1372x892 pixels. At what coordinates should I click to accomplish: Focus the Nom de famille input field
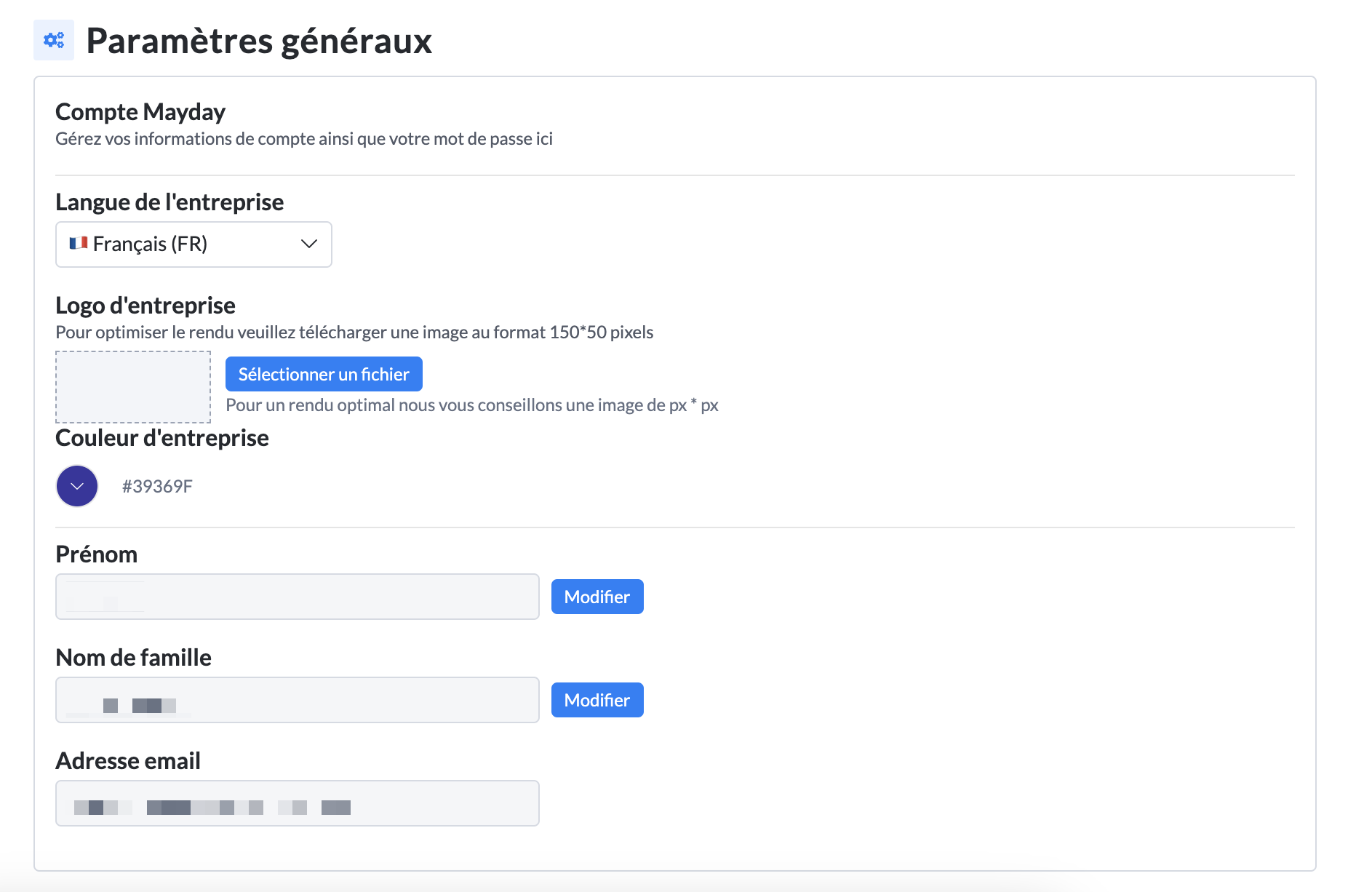pyautogui.click(x=297, y=700)
